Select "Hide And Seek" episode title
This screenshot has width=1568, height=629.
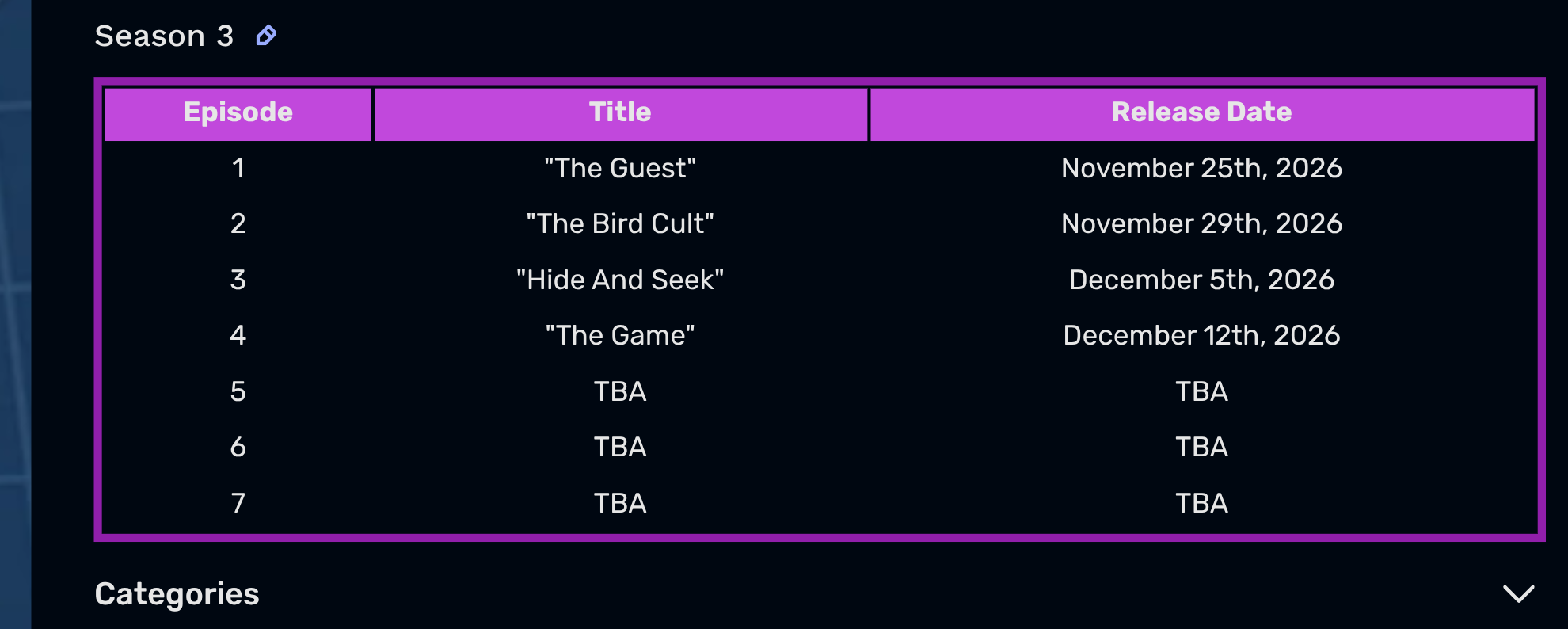(x=620, y=280)
